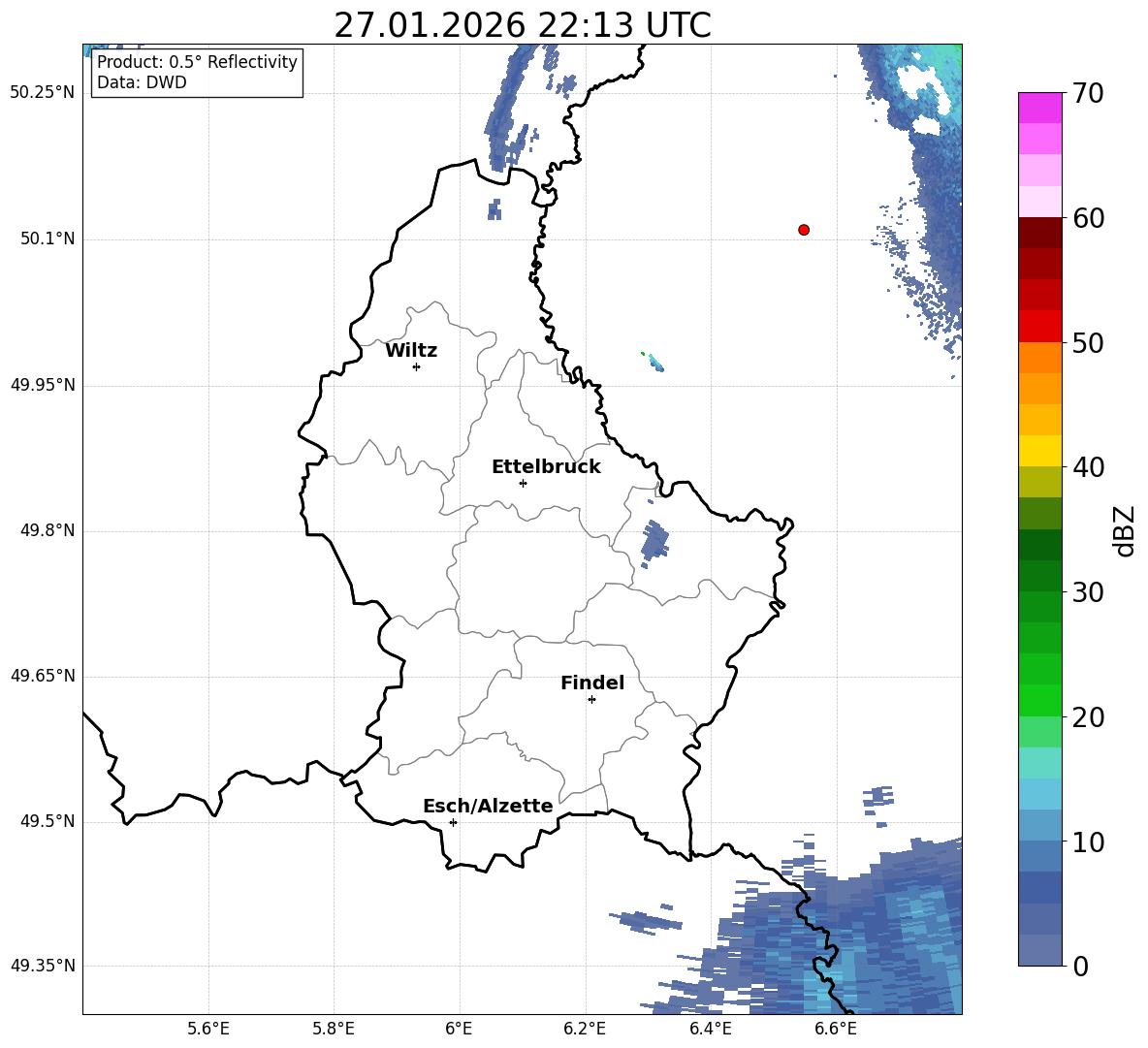1148x1048 pixels.
Task: Click the small green-cyan radar echo east of the border
Action: click(654, 362)
